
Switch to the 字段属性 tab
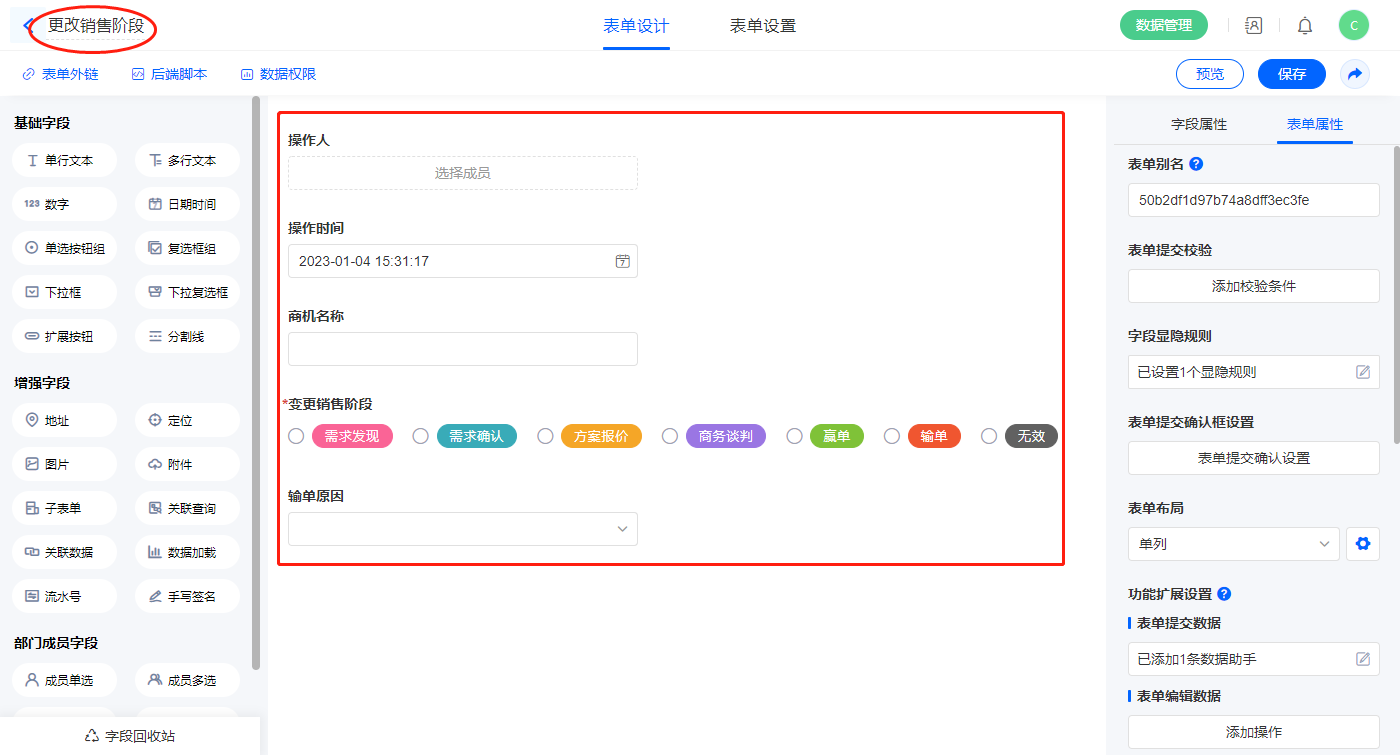pyautogui.click(x=1198, y=124)
